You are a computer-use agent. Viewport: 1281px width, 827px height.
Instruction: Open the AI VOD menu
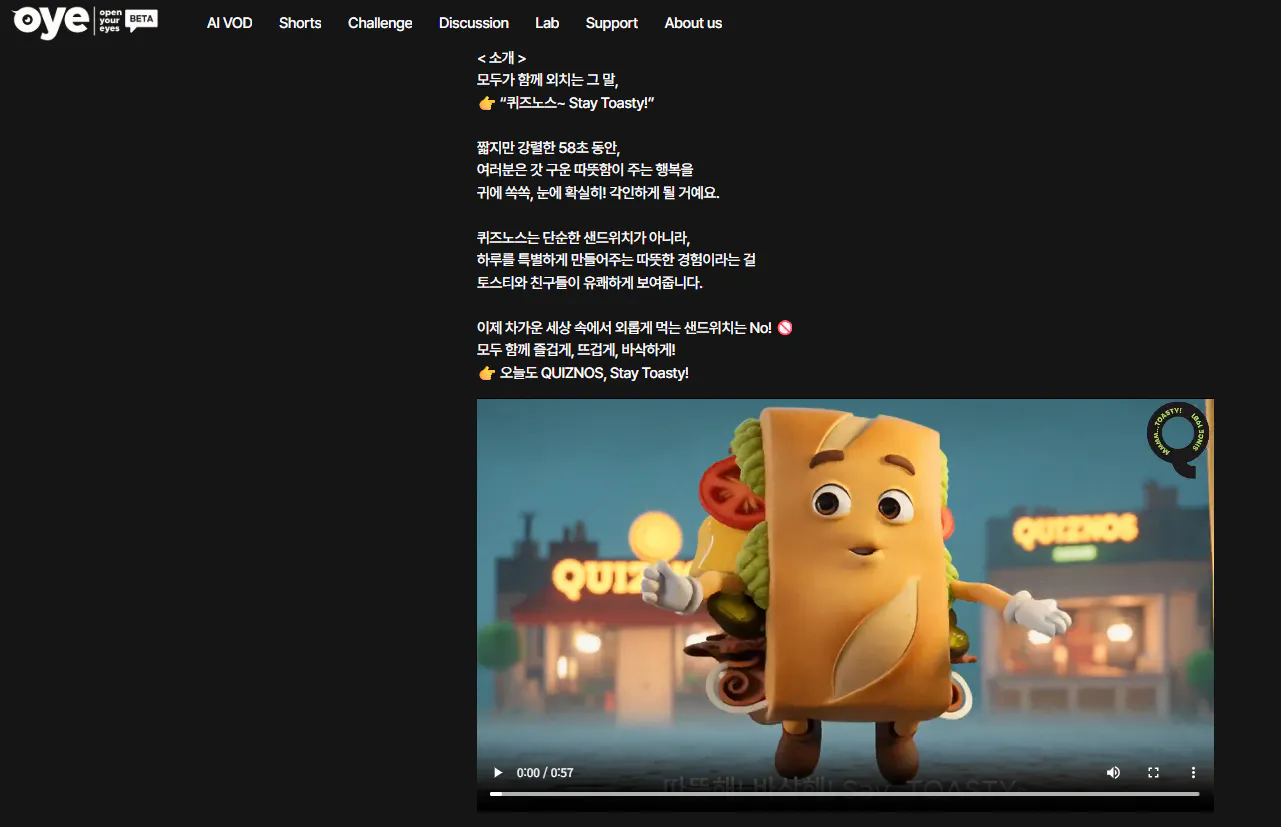(x=229, y=23)
